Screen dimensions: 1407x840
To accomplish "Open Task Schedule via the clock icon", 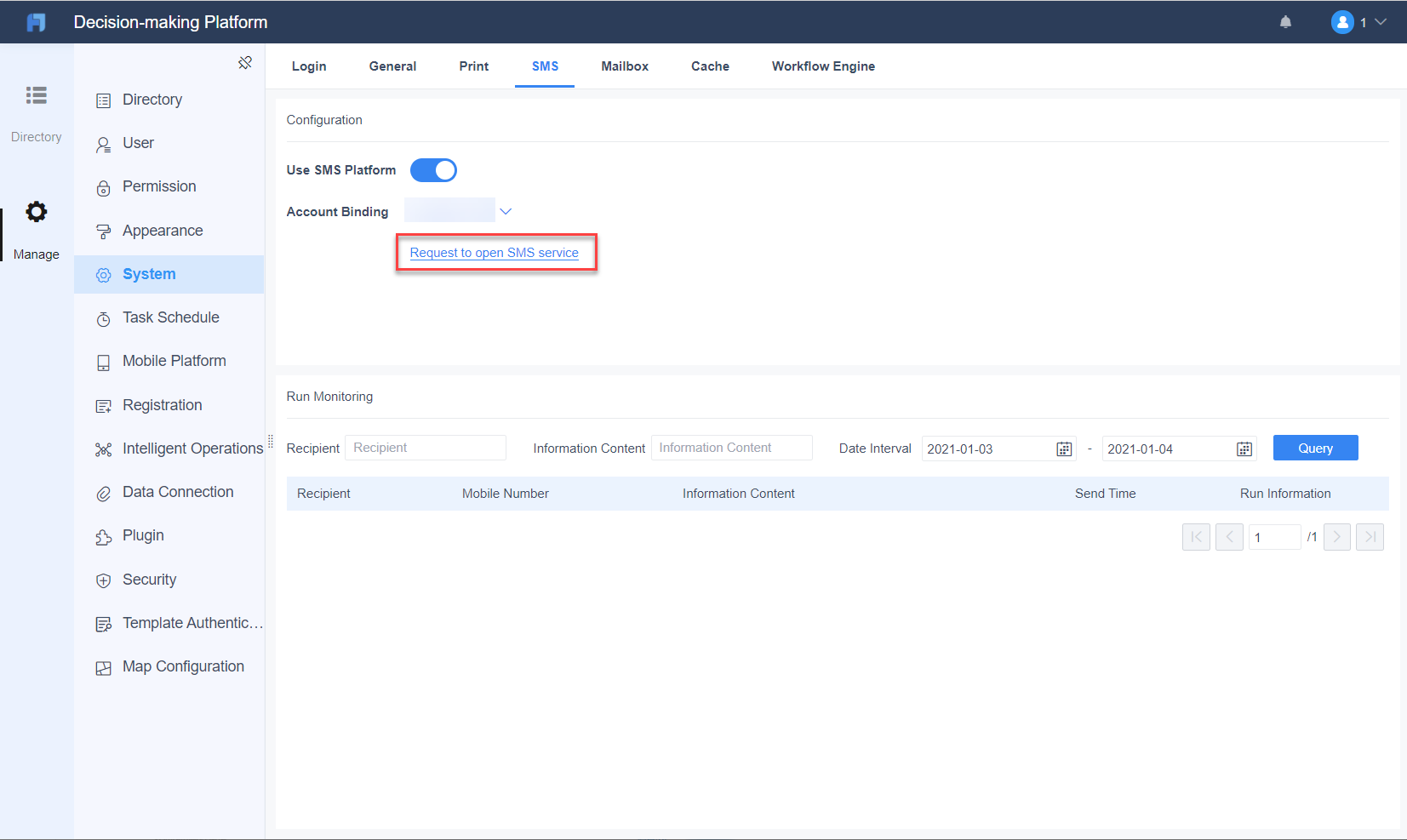I will pos(104,317).
